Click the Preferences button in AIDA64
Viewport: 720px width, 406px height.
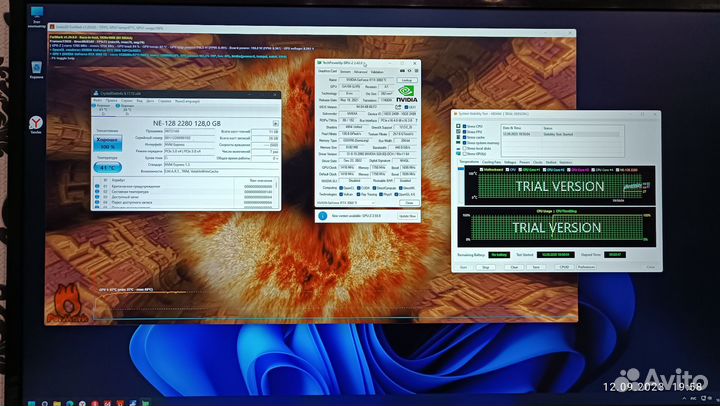pyautogui.click(x=586, y=267)
